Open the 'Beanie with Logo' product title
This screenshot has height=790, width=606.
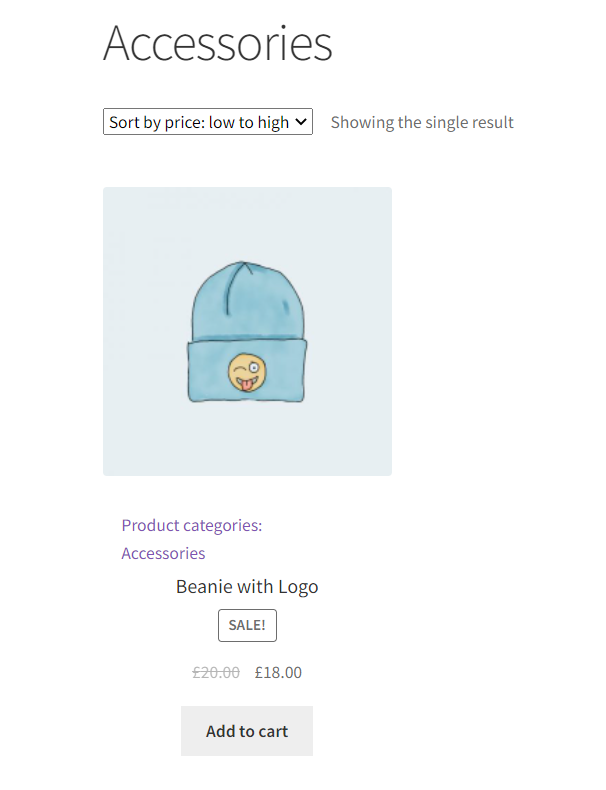(247, 586)
